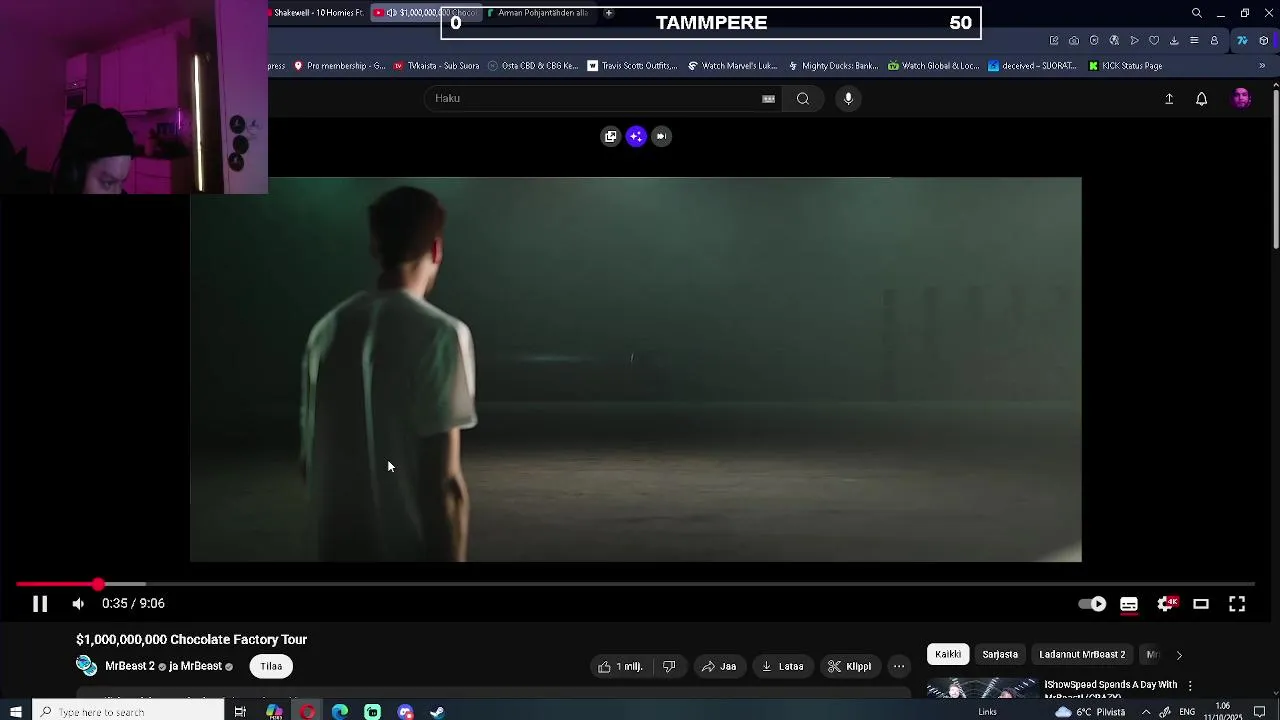Open KICK Status Page bookmark
The width and height of the screenshot is (1280, 720).
coord(1125,66)
